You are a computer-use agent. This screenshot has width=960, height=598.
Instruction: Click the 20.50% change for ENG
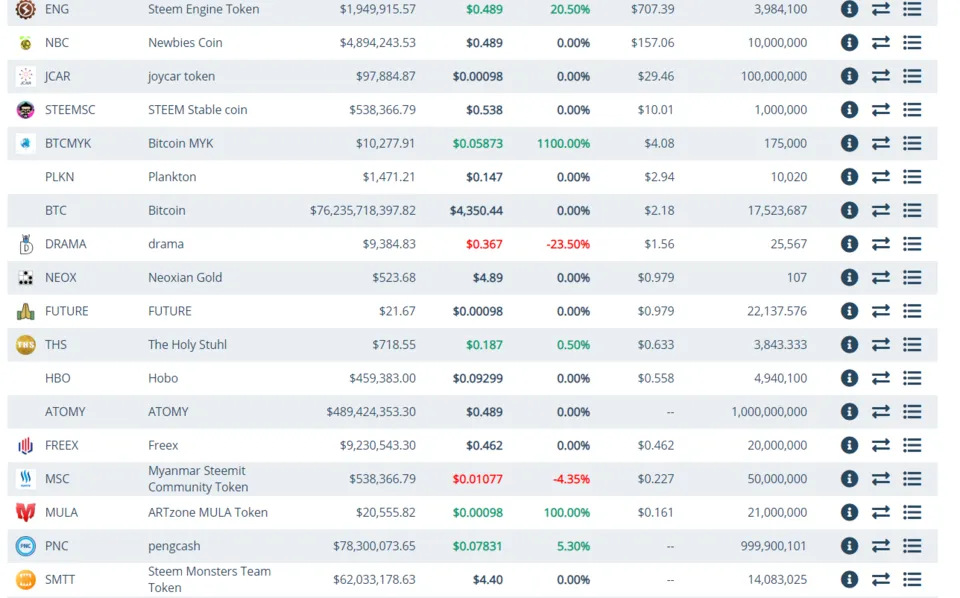pyautogui.click(x=570, y=9)
